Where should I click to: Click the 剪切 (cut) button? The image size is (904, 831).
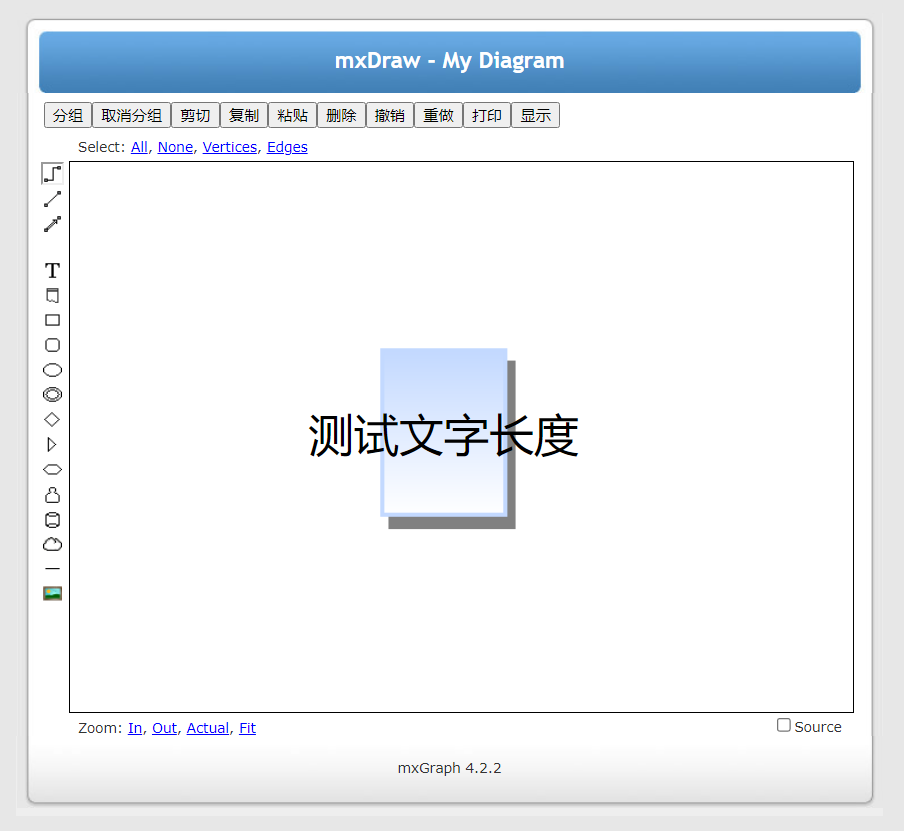coord(195,115)
